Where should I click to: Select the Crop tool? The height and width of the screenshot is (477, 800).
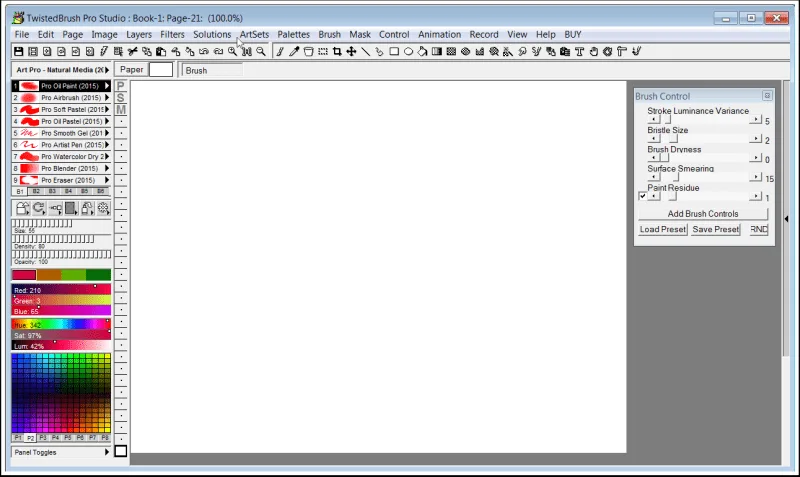(337, 52)
